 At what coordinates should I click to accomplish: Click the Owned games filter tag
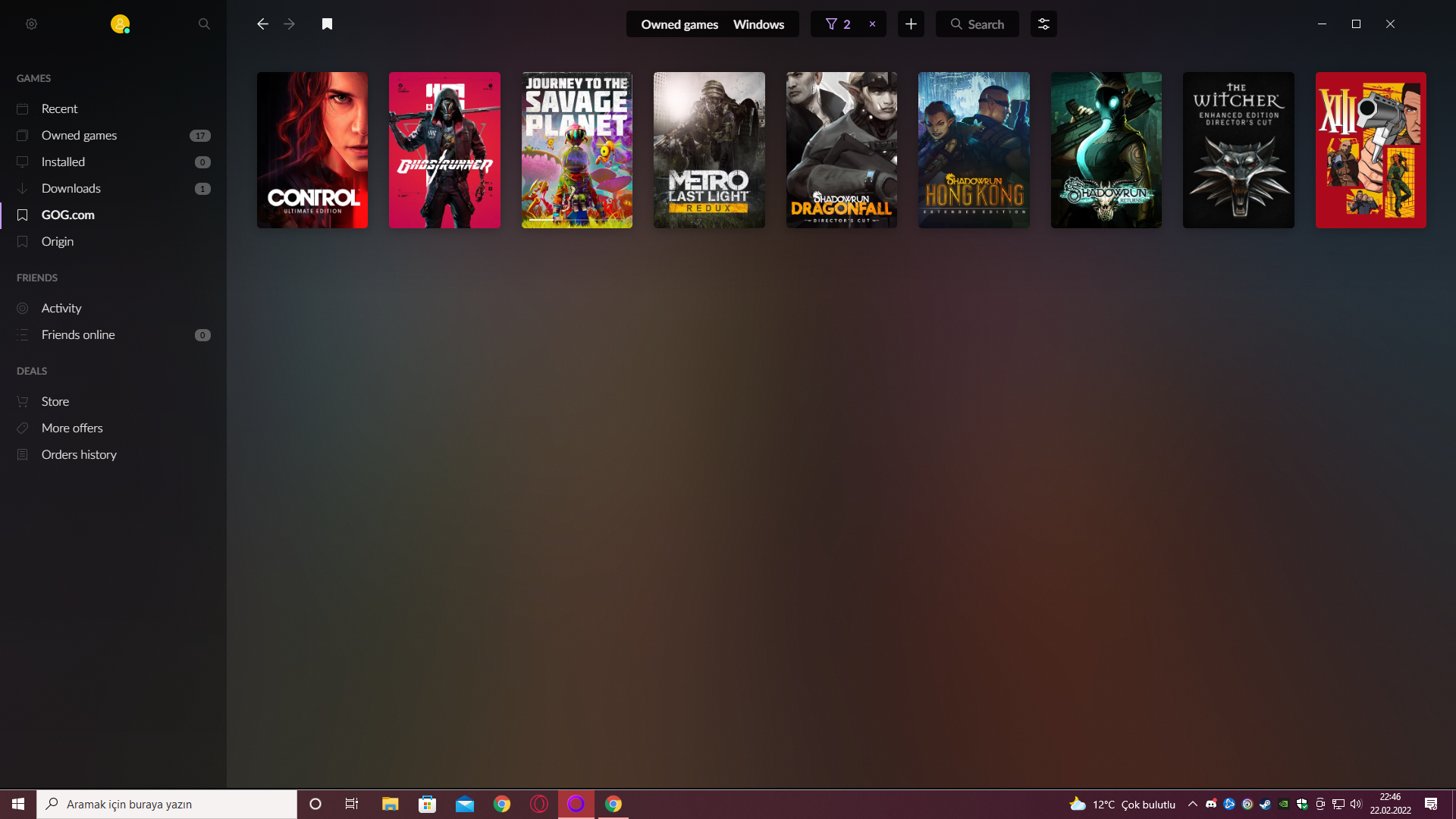click(x=679, y=24)
